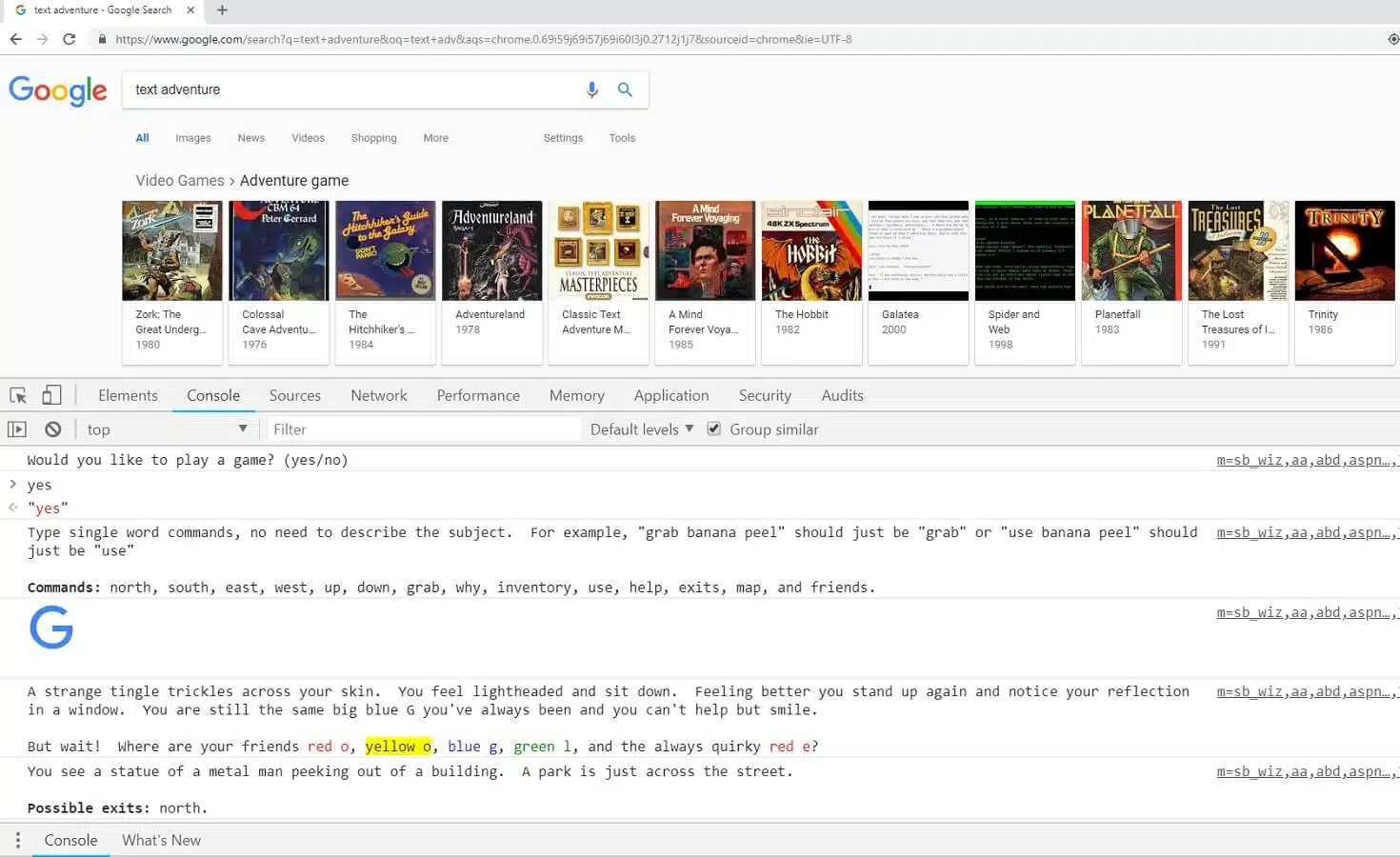Open the Default levels dropdown

640,428
